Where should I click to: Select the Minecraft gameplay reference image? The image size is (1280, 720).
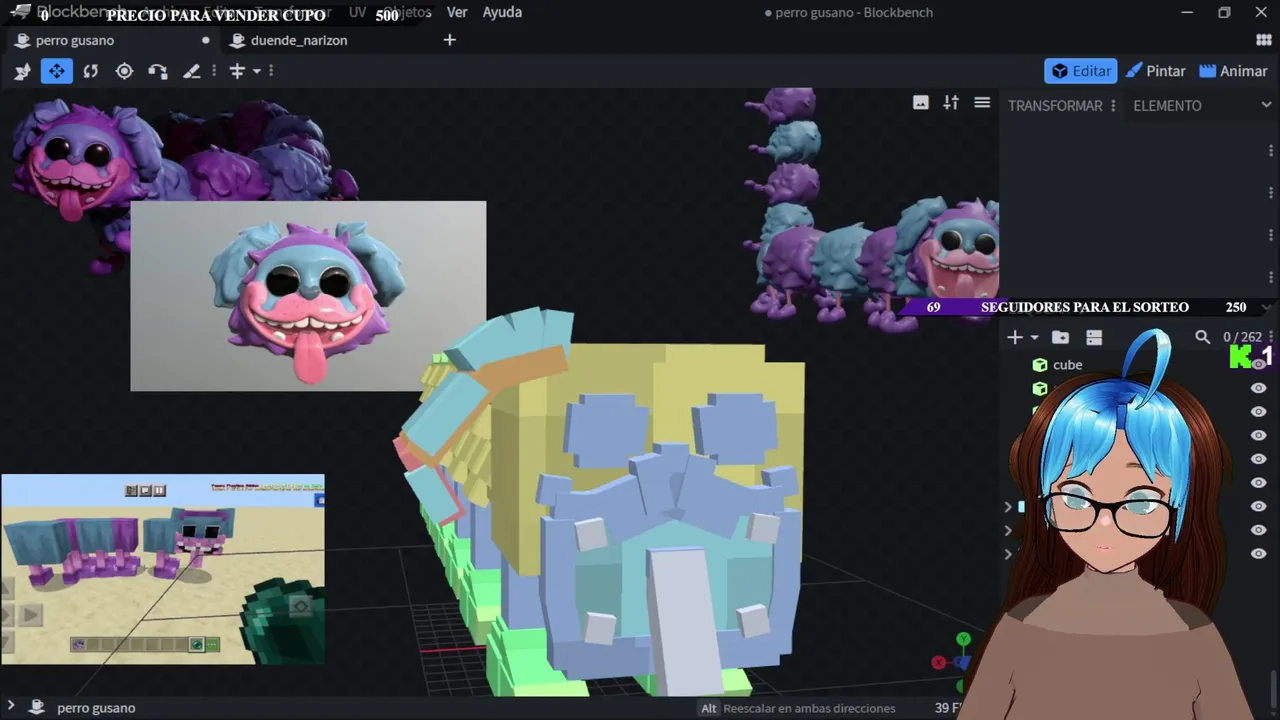click(163, 569)
